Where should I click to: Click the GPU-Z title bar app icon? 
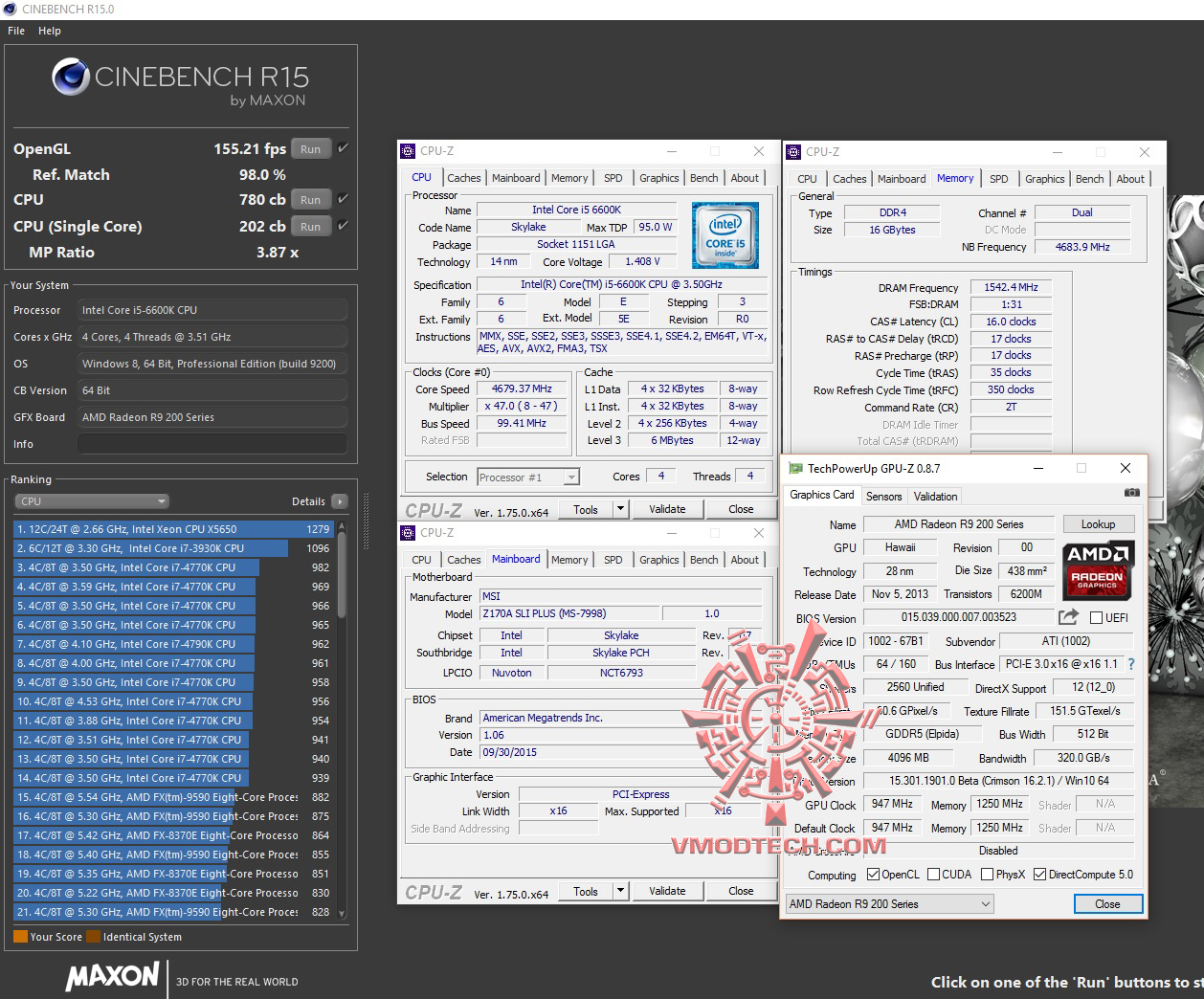[x=795, y=468]
